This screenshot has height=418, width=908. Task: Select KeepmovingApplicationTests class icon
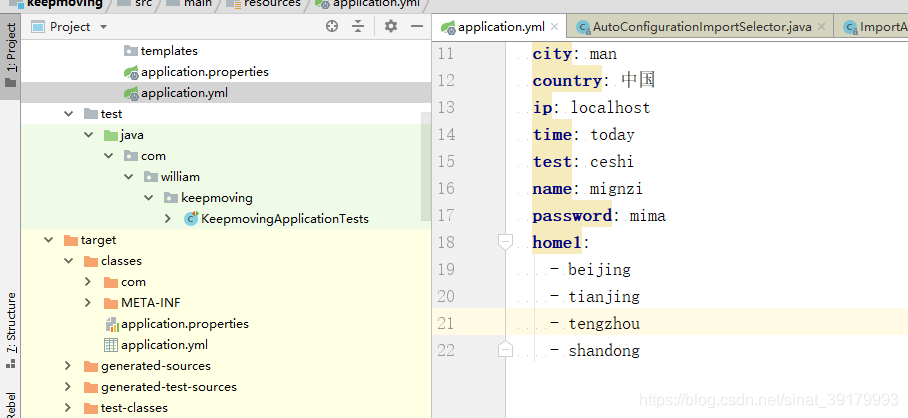(191, 219)
